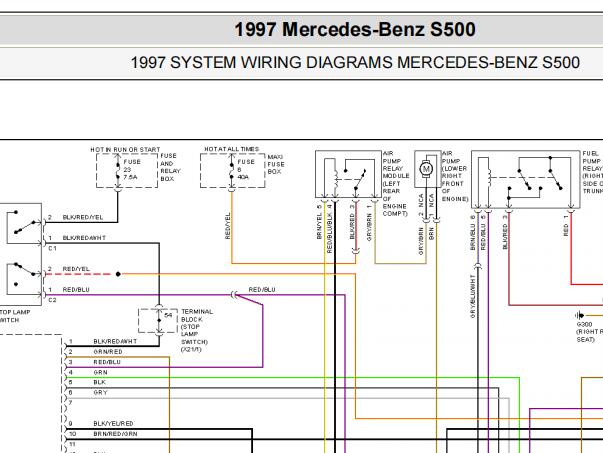
Task: Click the 'C2' connector label
Action: [x=52, y=300]
